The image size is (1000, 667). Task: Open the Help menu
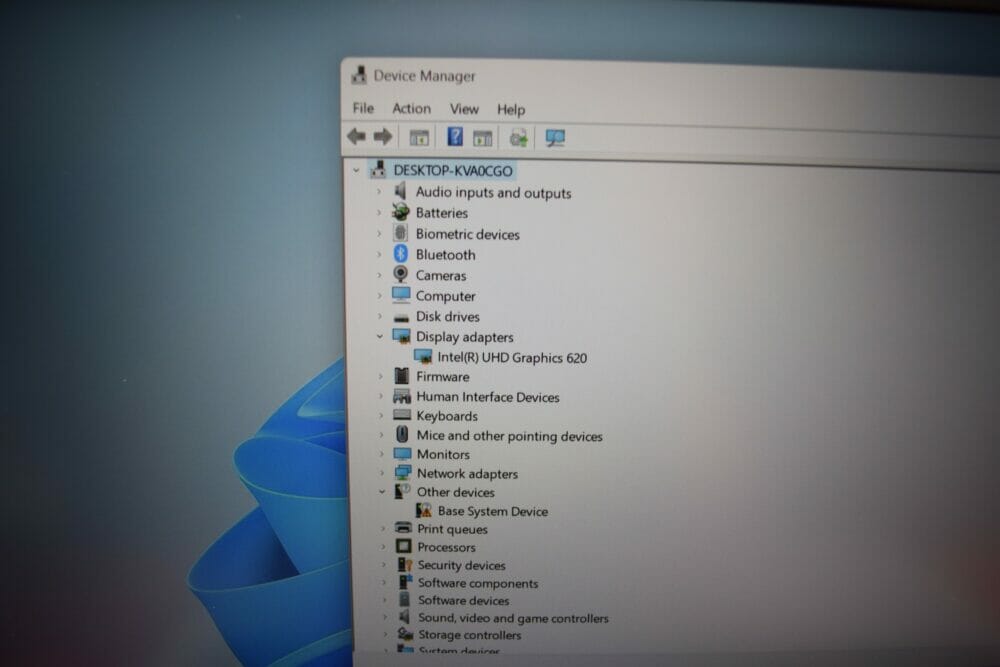(x=511, y=110)
